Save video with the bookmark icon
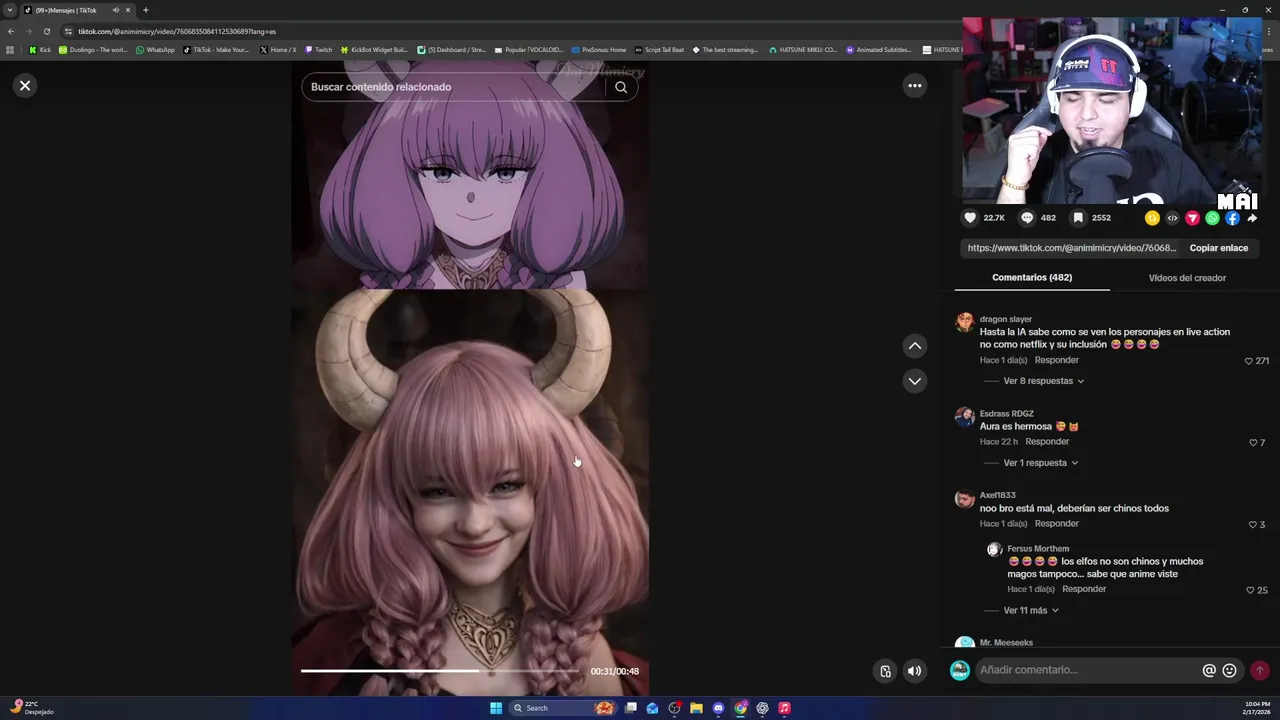 (1078, 218)
